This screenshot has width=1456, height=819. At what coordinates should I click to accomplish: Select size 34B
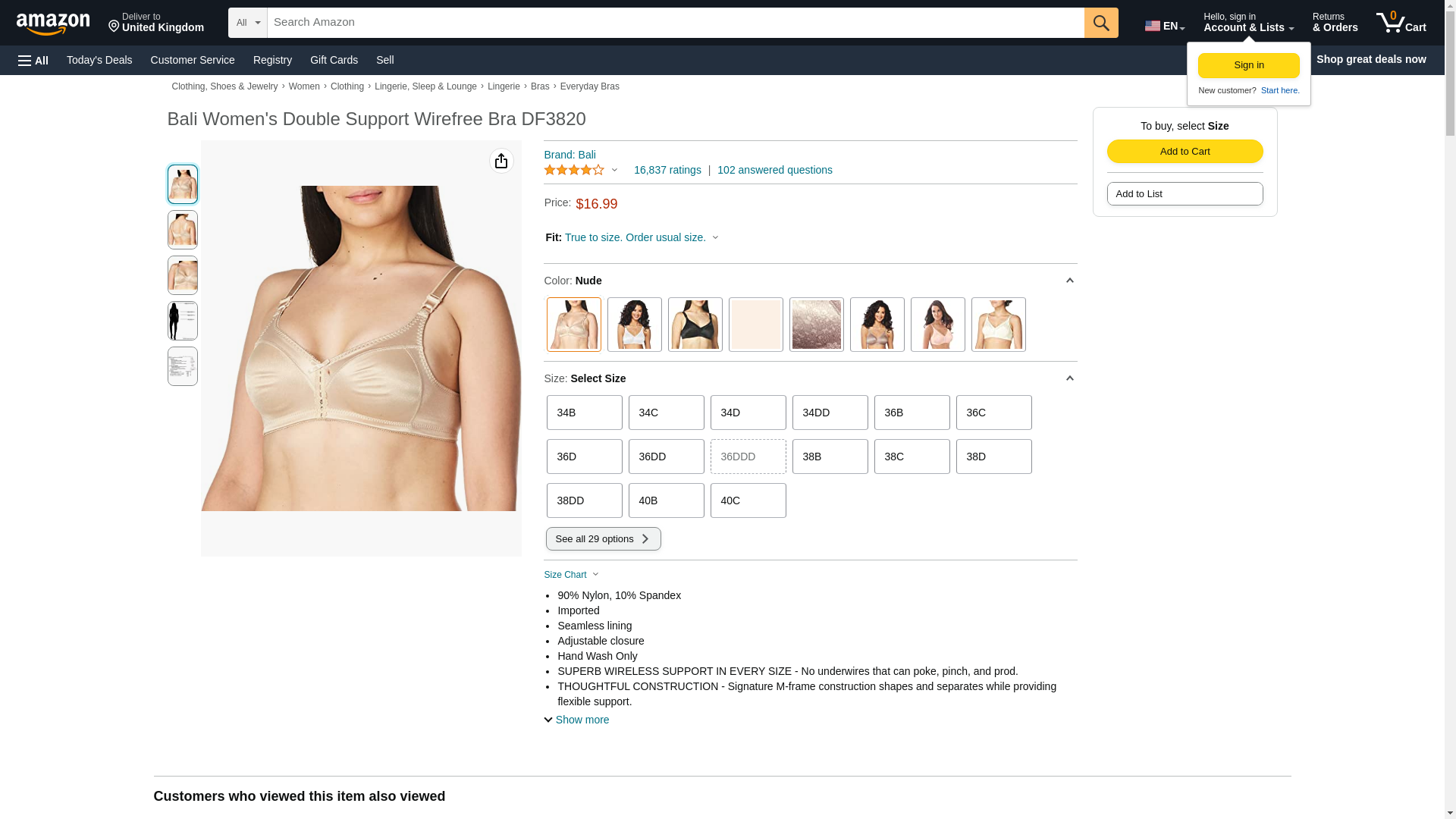[585, 413]
